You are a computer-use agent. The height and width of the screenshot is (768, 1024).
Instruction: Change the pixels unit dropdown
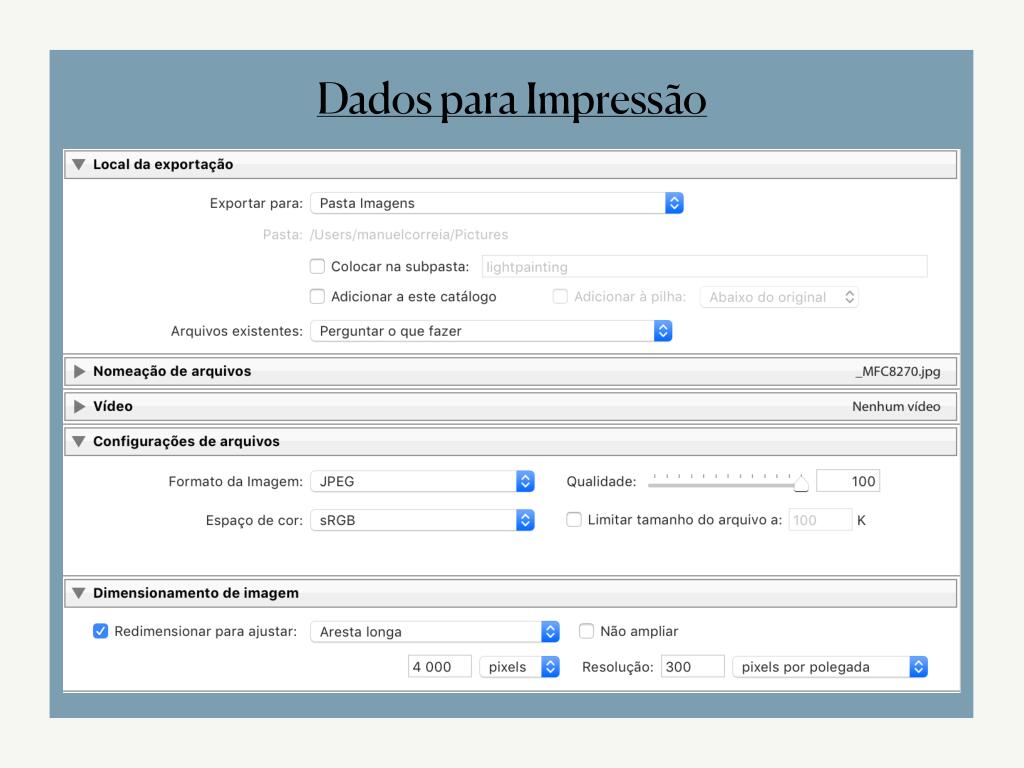pos(519,667)
